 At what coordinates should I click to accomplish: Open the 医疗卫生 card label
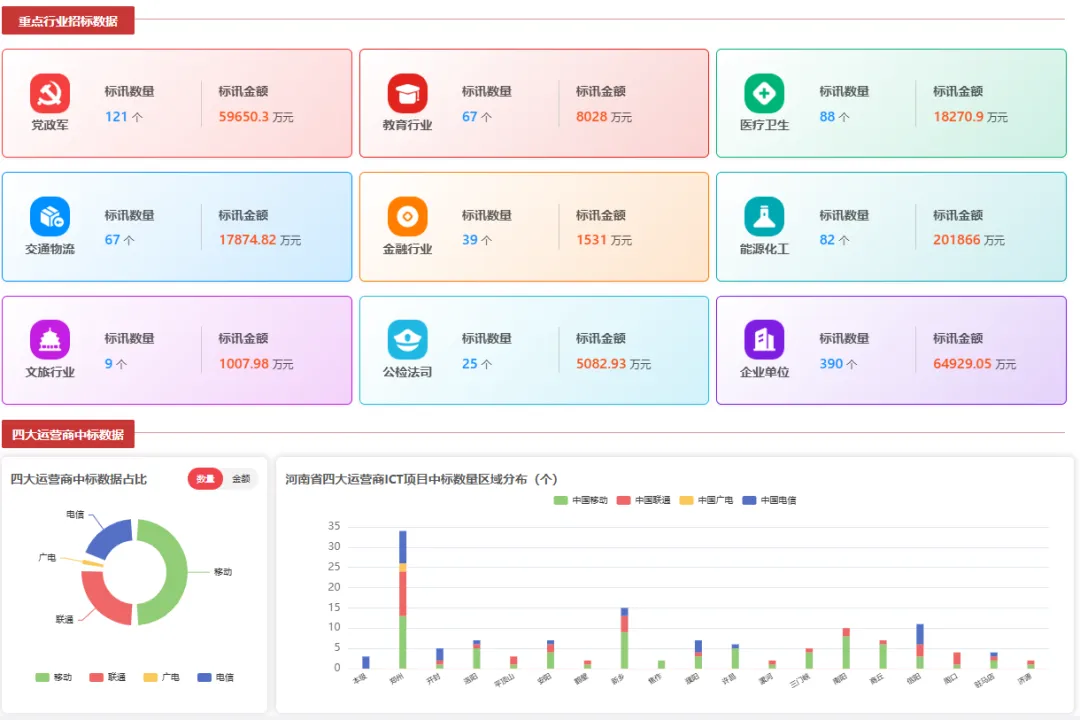coord(764,125)
